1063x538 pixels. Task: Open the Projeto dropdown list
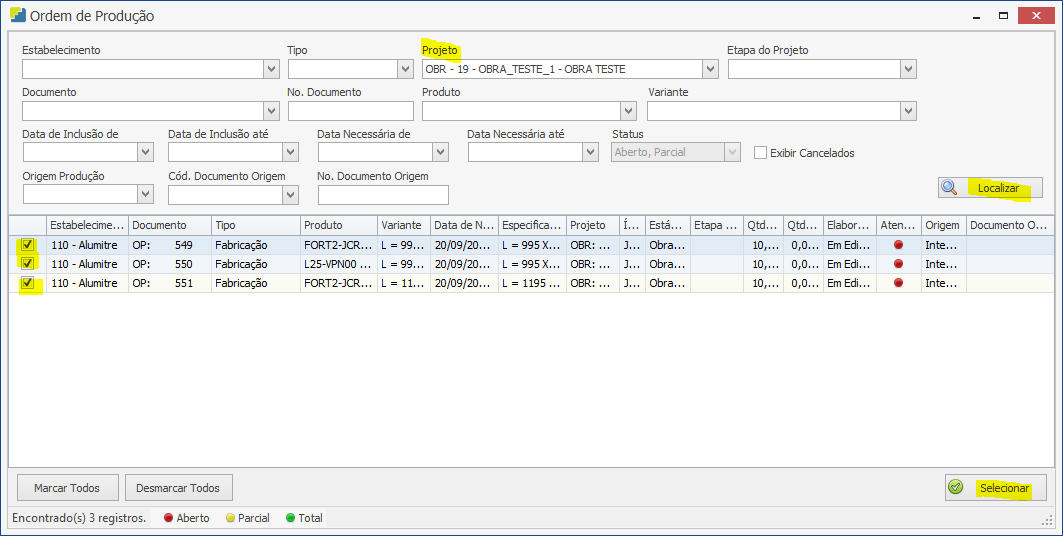pos(710,69)
